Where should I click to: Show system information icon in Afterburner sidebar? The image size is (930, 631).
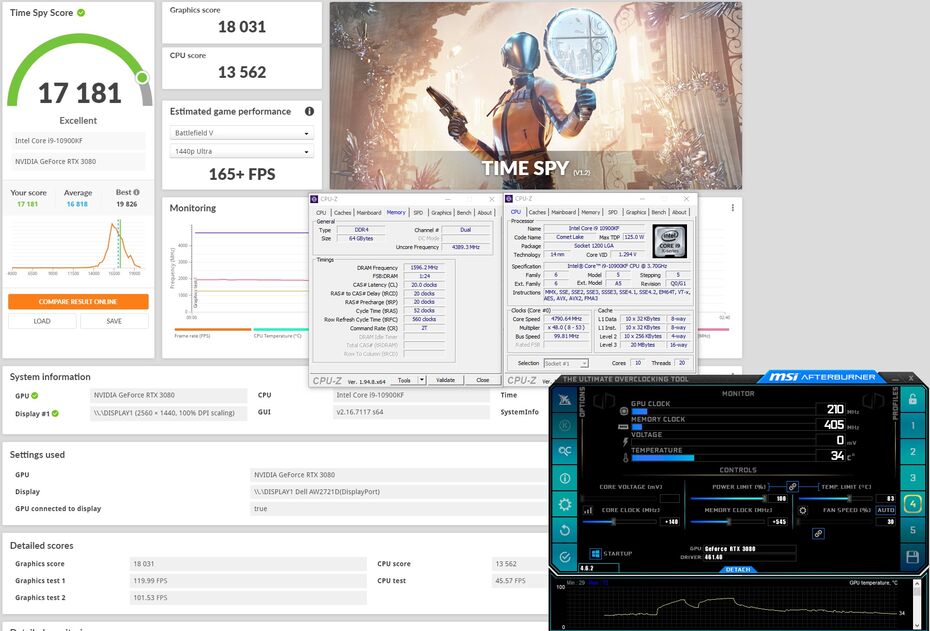(x=565, y=478)
